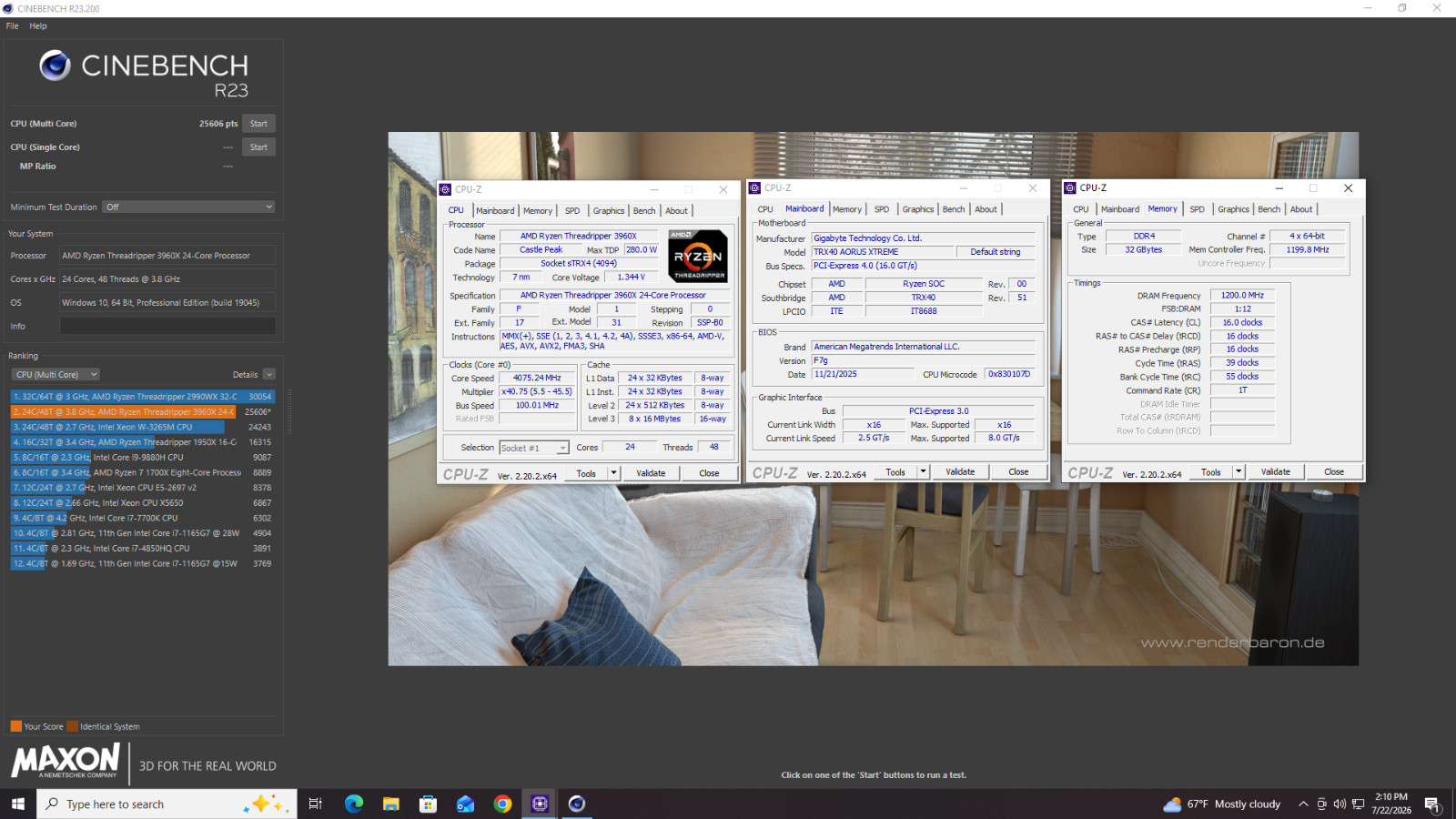Viewport: 1456px width, 819px height.
Task: Open the Graphics tab in the Mainboard window
Action: click(918, 209)
